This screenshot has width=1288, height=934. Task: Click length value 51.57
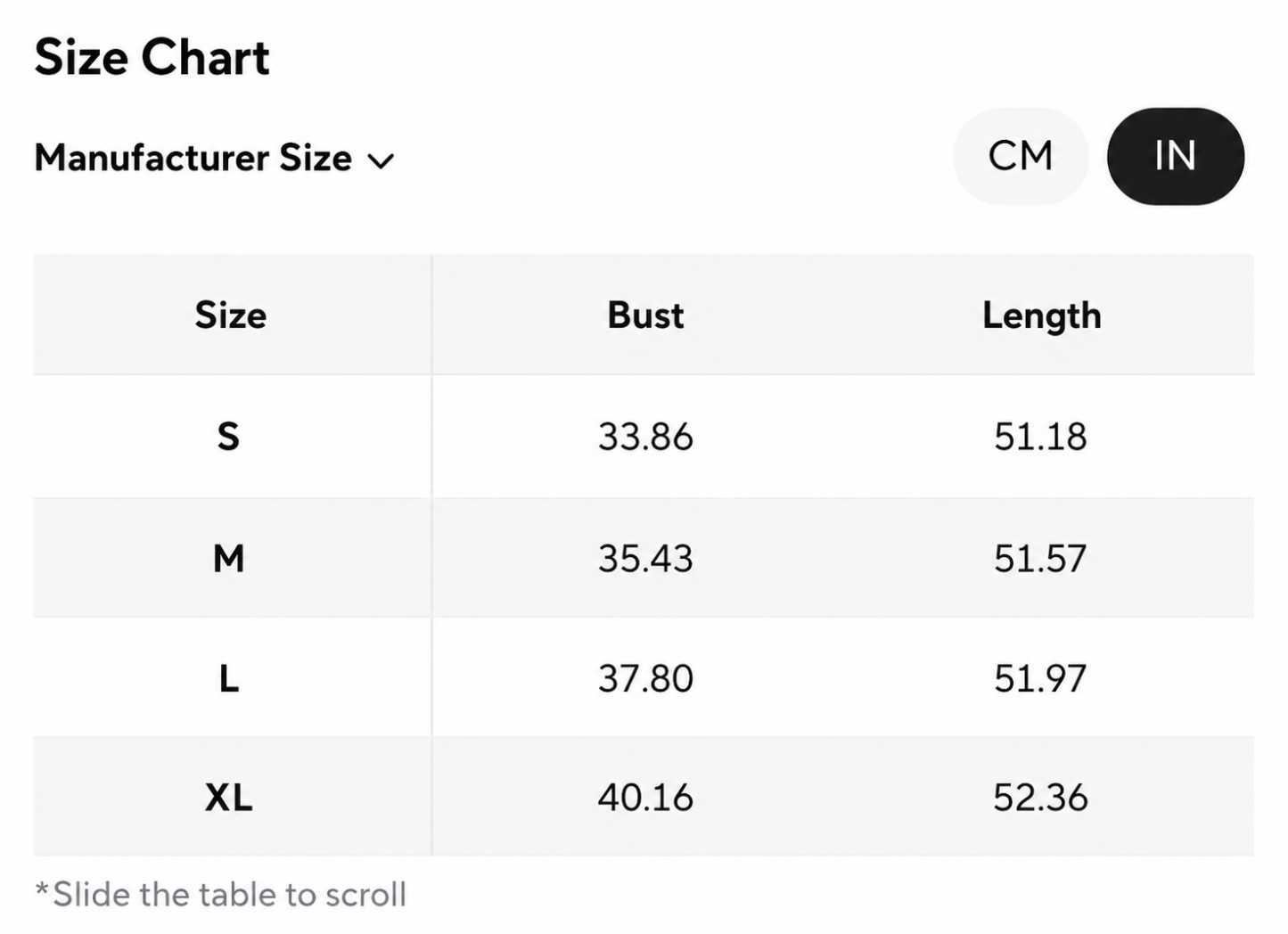tap(1040, 558)
